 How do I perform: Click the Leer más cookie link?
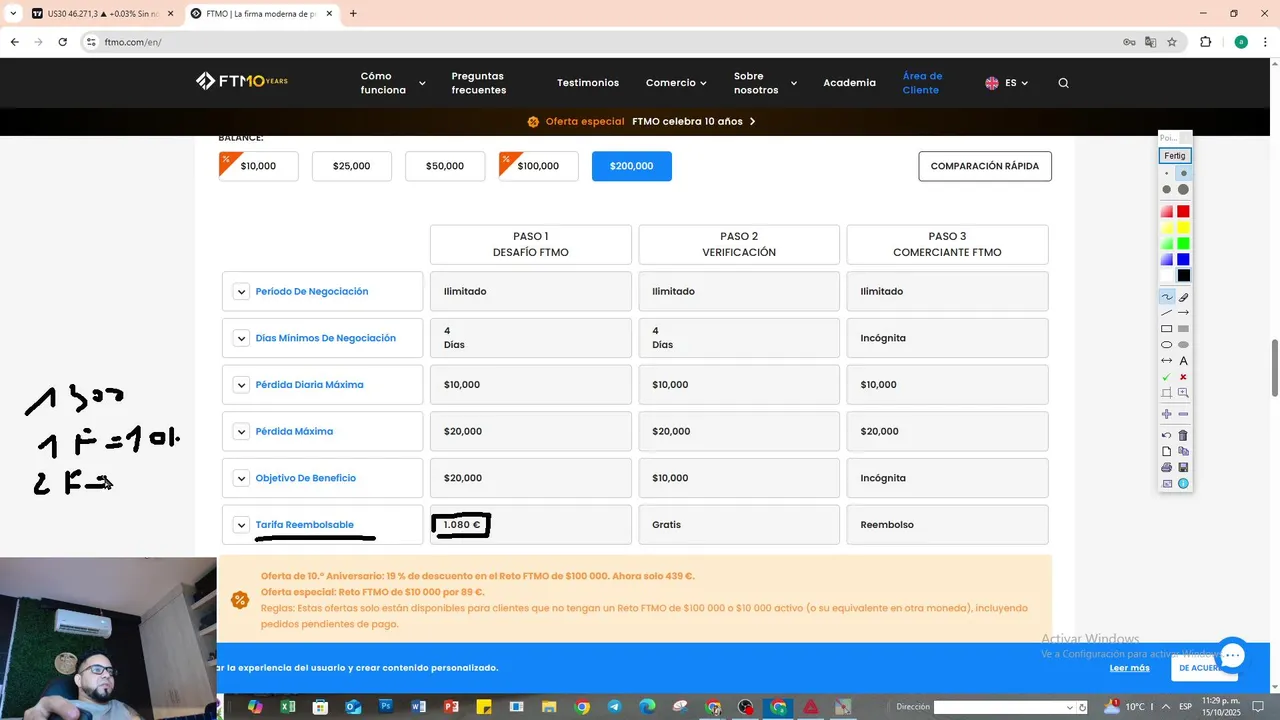tap(1129, 668)
